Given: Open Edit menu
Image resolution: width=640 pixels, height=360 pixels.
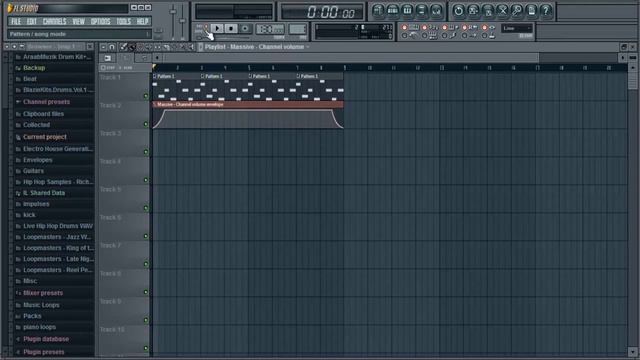Looking at the screenshot, I should [31, 21].
